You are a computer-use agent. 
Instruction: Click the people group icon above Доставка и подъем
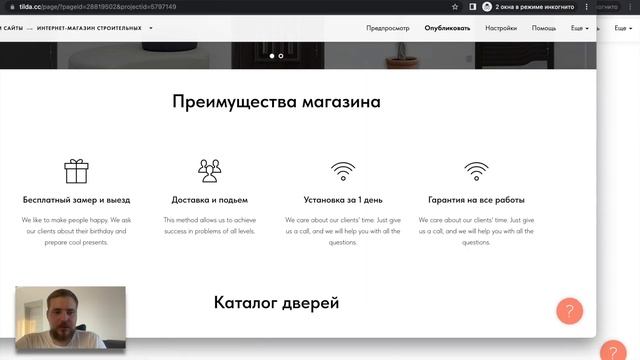pyautogui.click(x=209, y=171)
